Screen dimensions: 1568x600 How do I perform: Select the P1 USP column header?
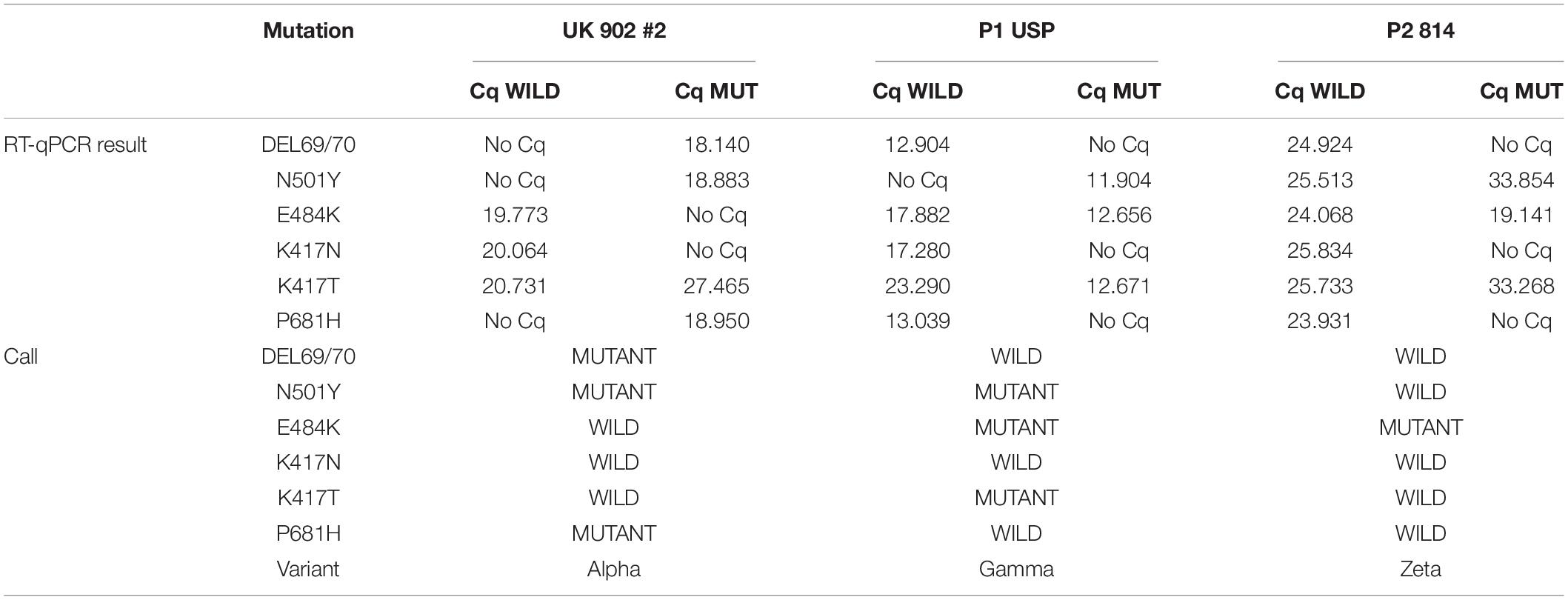1016,30
